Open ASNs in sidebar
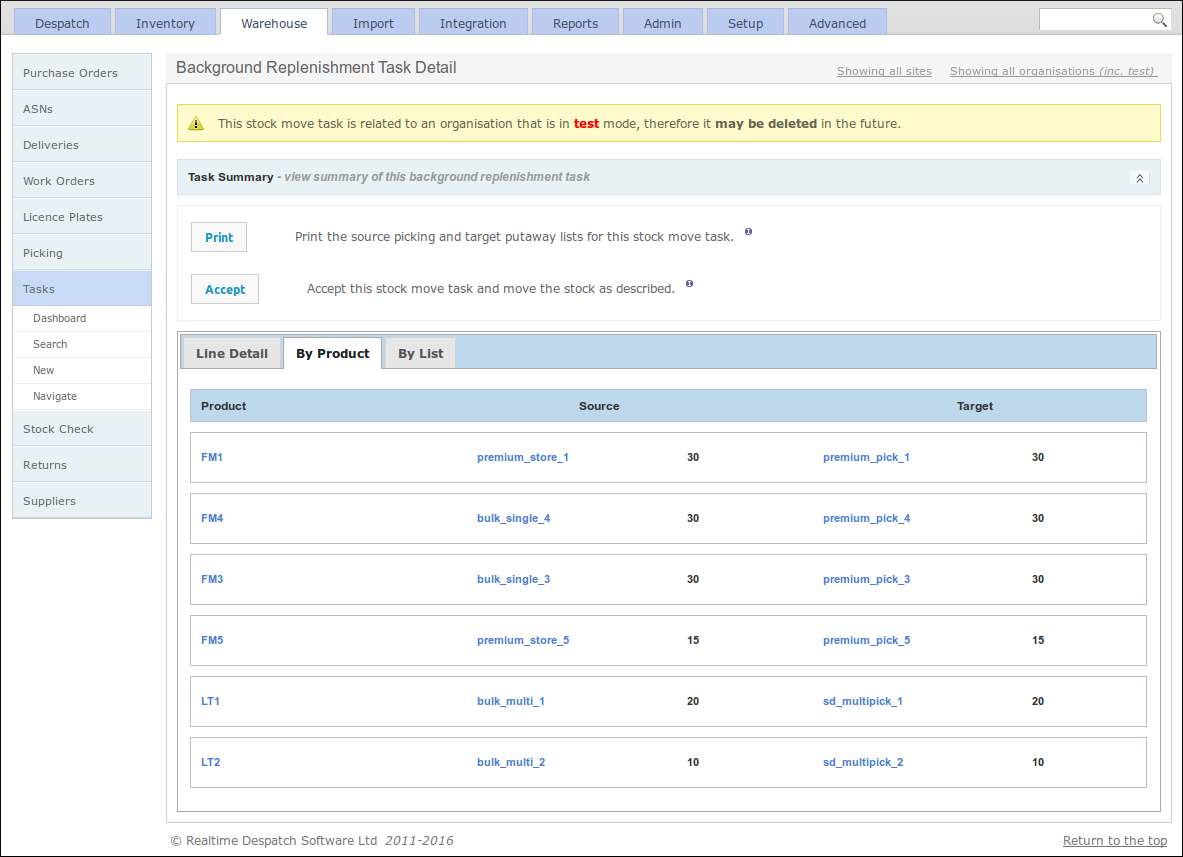The height and width of the screenshot is (857, 1183). pyautogui.click(x=82, y=109)
